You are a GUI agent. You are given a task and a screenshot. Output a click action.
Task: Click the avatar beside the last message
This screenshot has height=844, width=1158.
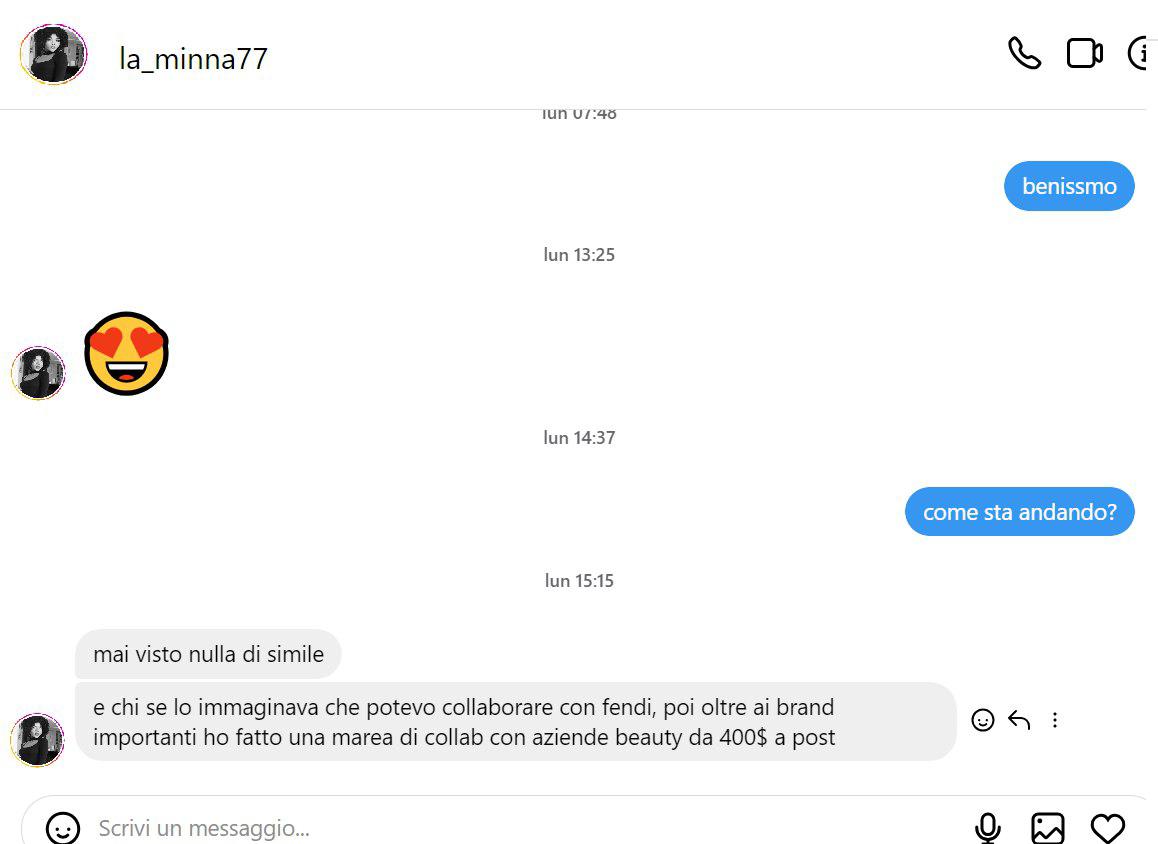point(38,739)
